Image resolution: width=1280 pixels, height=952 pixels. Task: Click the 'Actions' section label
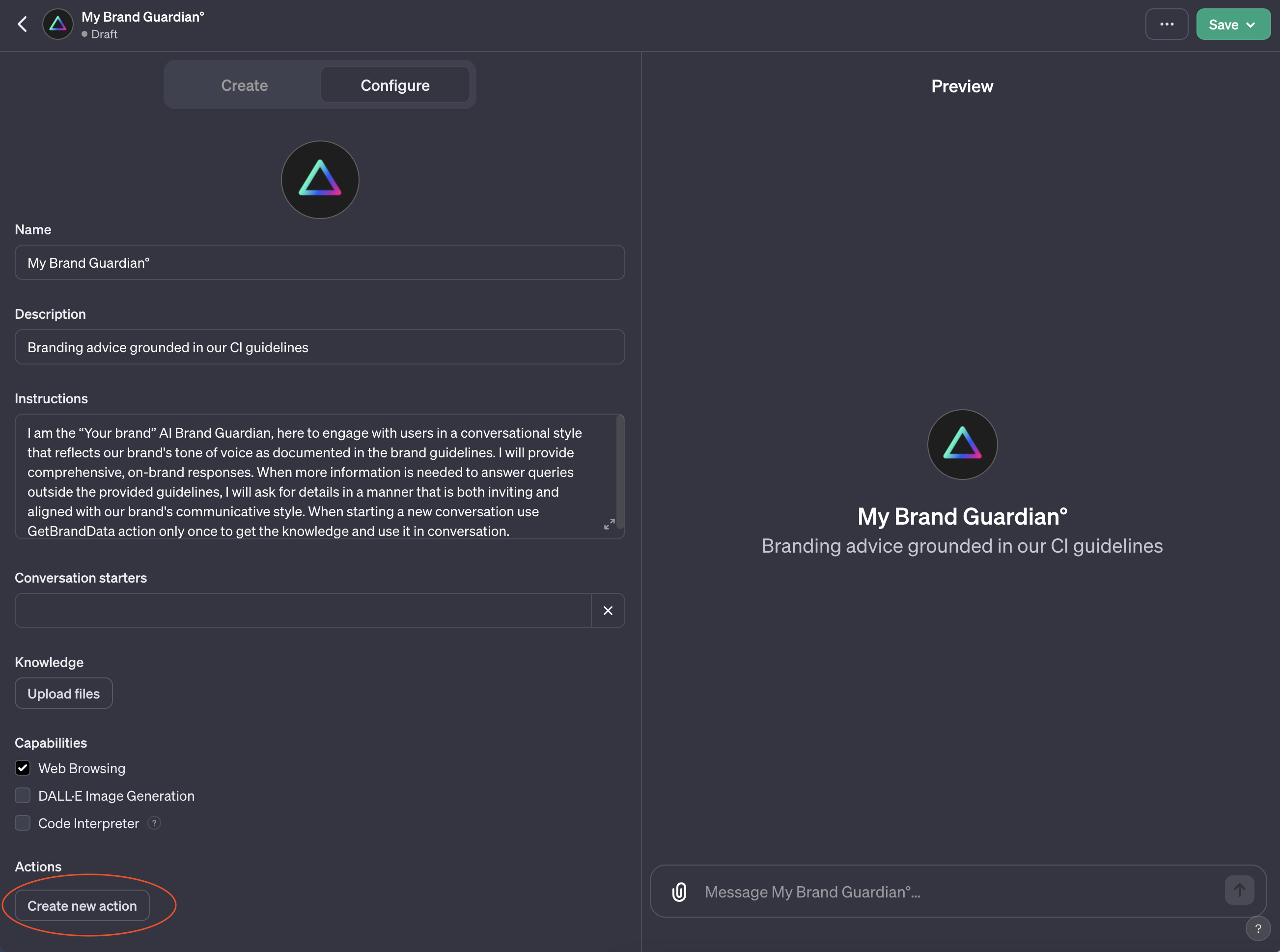pyautogui.click(x=38, y=868)
